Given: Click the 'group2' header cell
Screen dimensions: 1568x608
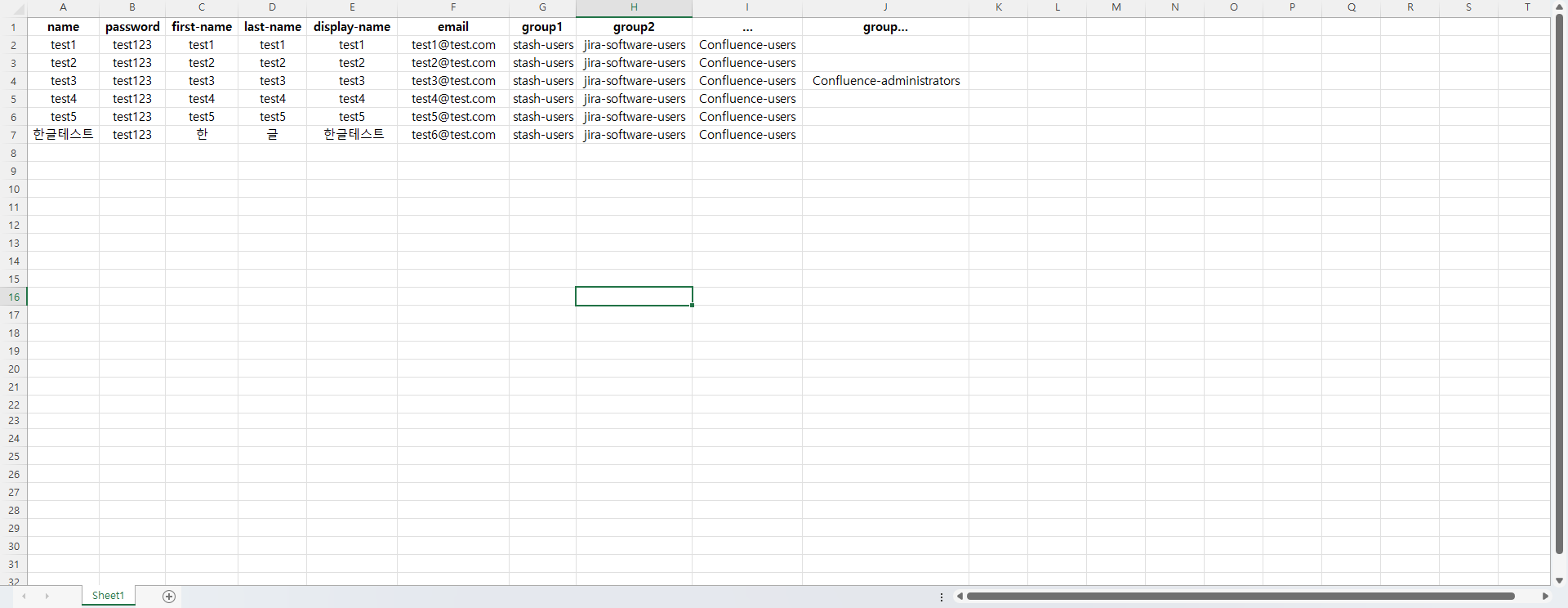Looking at the screenshot, I should [x=634, y=27].
